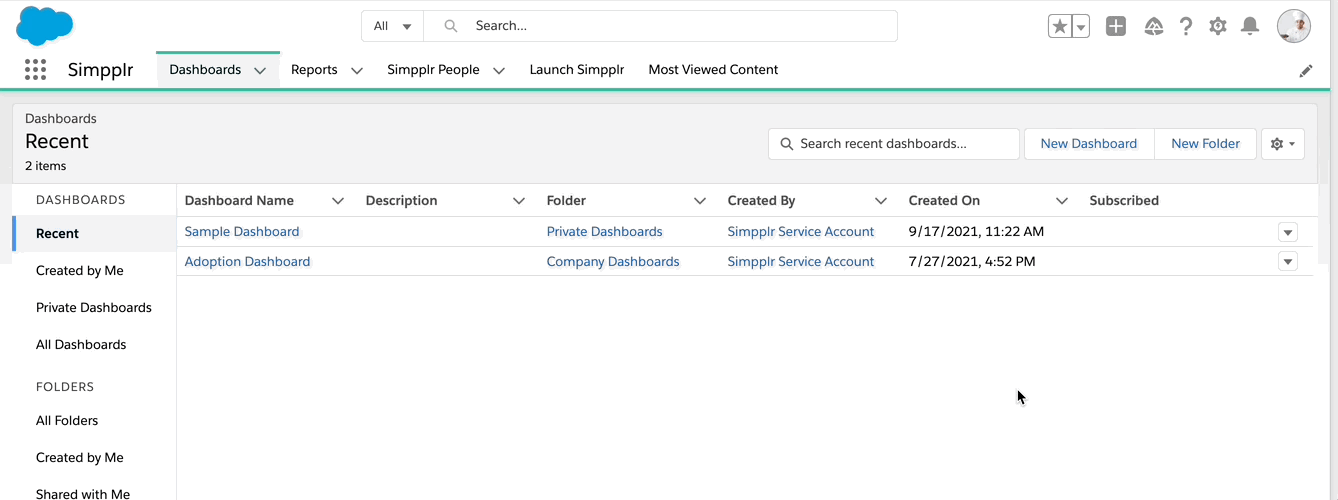Open the Private Dashboards folder link

click(x=604, y=232)
